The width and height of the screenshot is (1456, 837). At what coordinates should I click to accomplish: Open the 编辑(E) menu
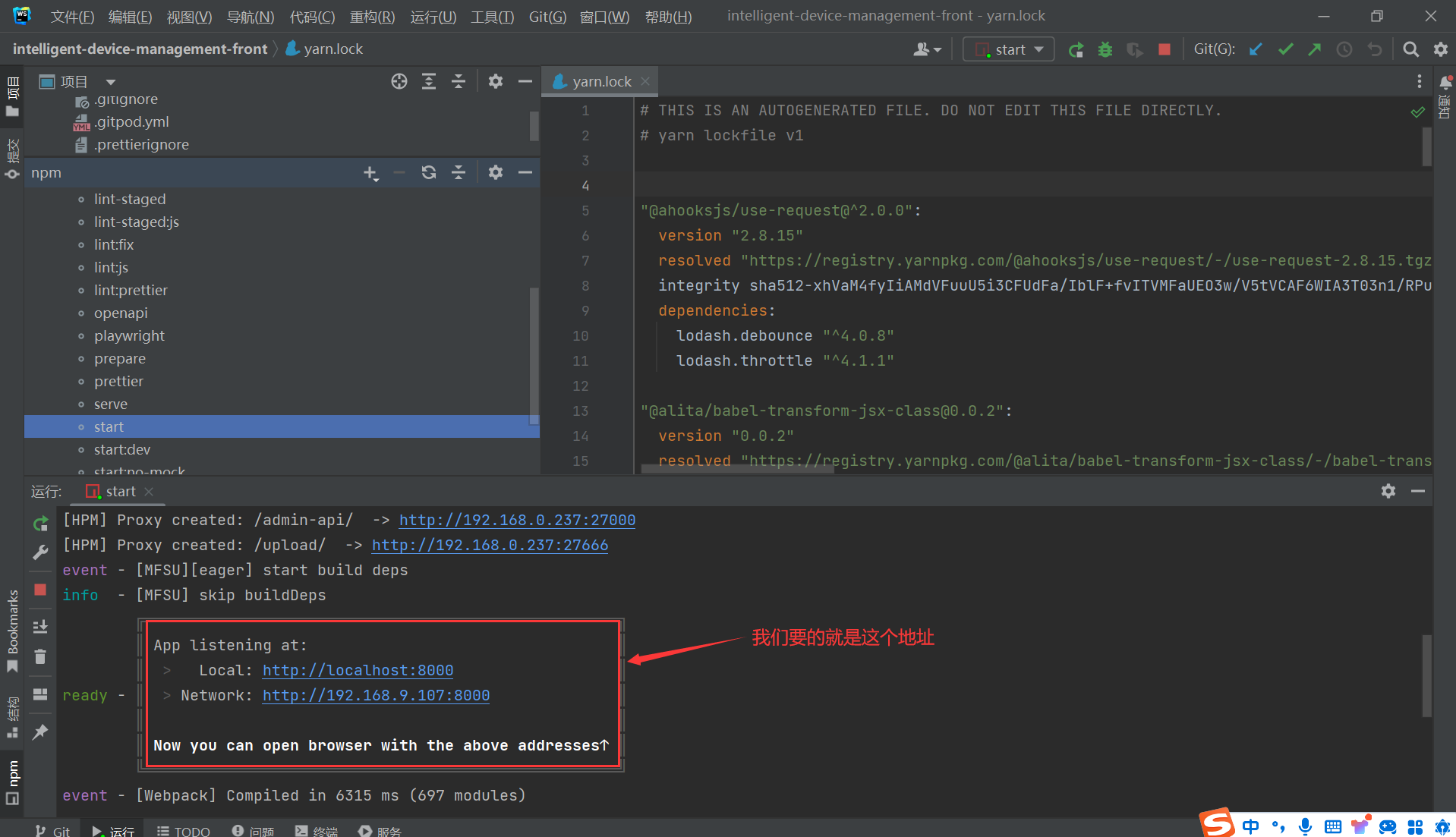pos(130,17)
